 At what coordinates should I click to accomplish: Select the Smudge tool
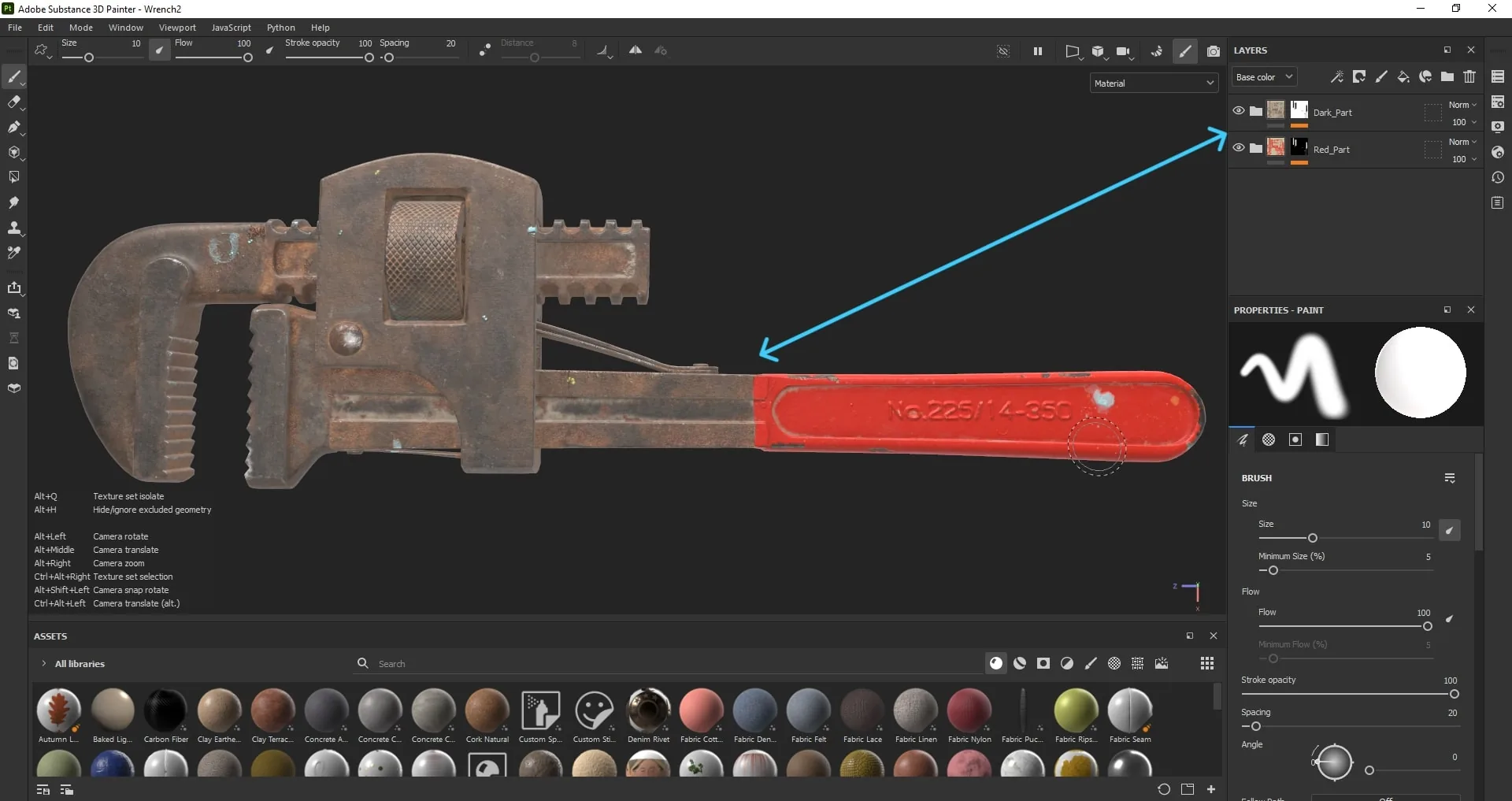13,202
